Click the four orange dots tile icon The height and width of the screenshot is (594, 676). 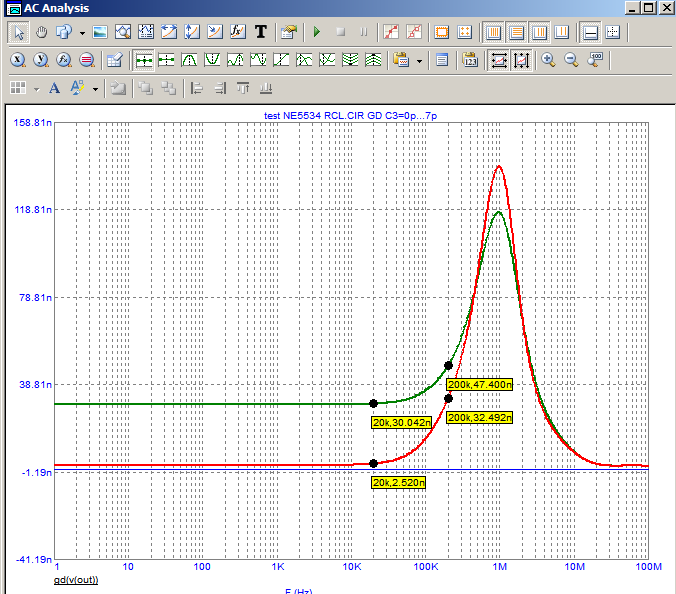coord(464,32)
